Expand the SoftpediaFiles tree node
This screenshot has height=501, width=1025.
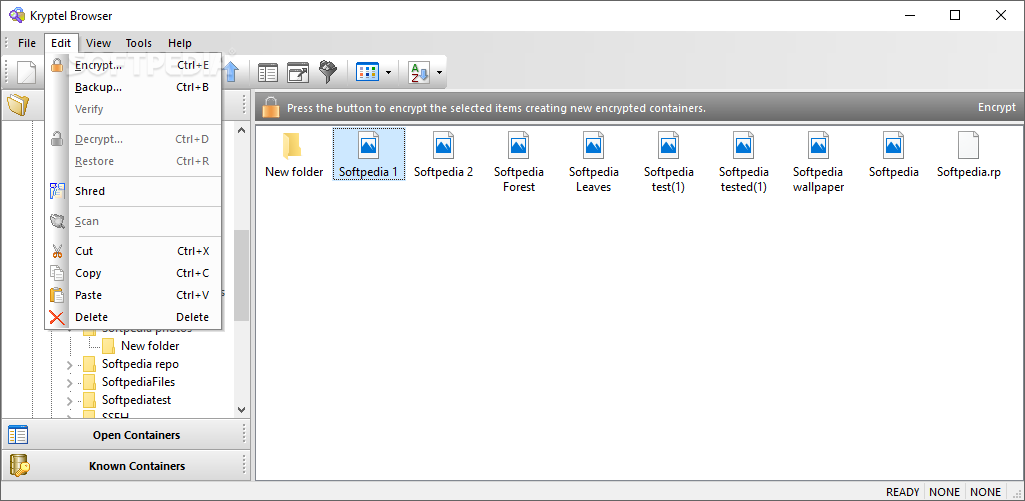pos(70,383)
